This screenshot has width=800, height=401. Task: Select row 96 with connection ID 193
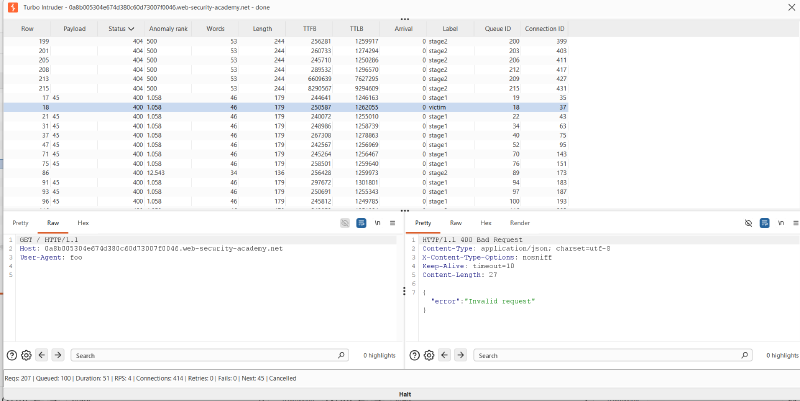[286, 201]
